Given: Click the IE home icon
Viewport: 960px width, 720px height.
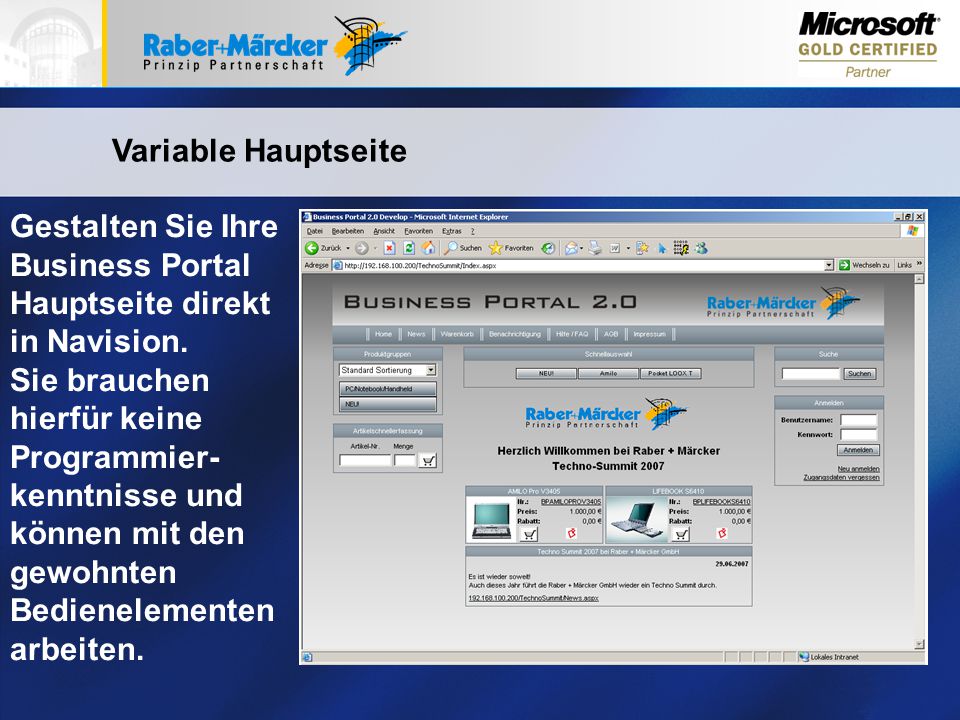Looking at the screenshot, I should (x=428, y=247).
